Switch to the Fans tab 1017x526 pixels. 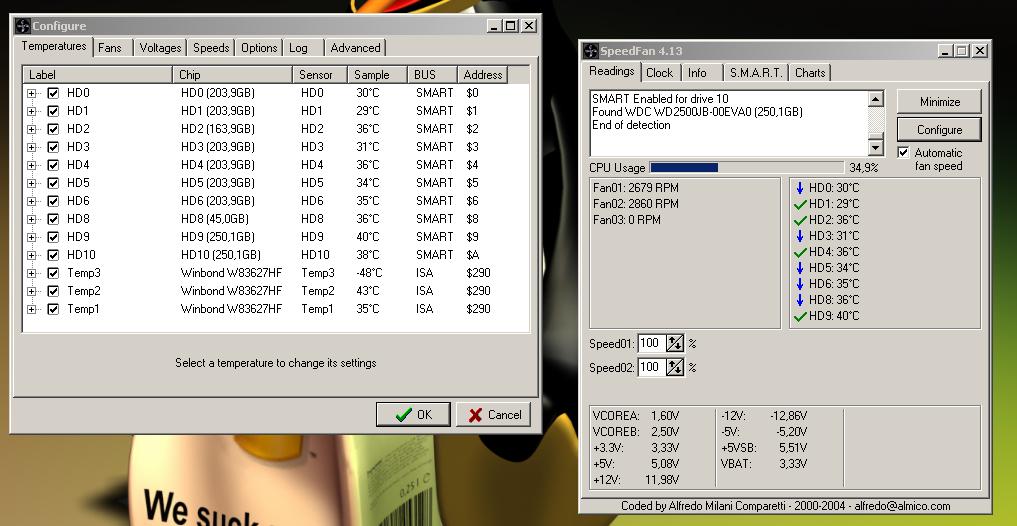click(112, 48)
